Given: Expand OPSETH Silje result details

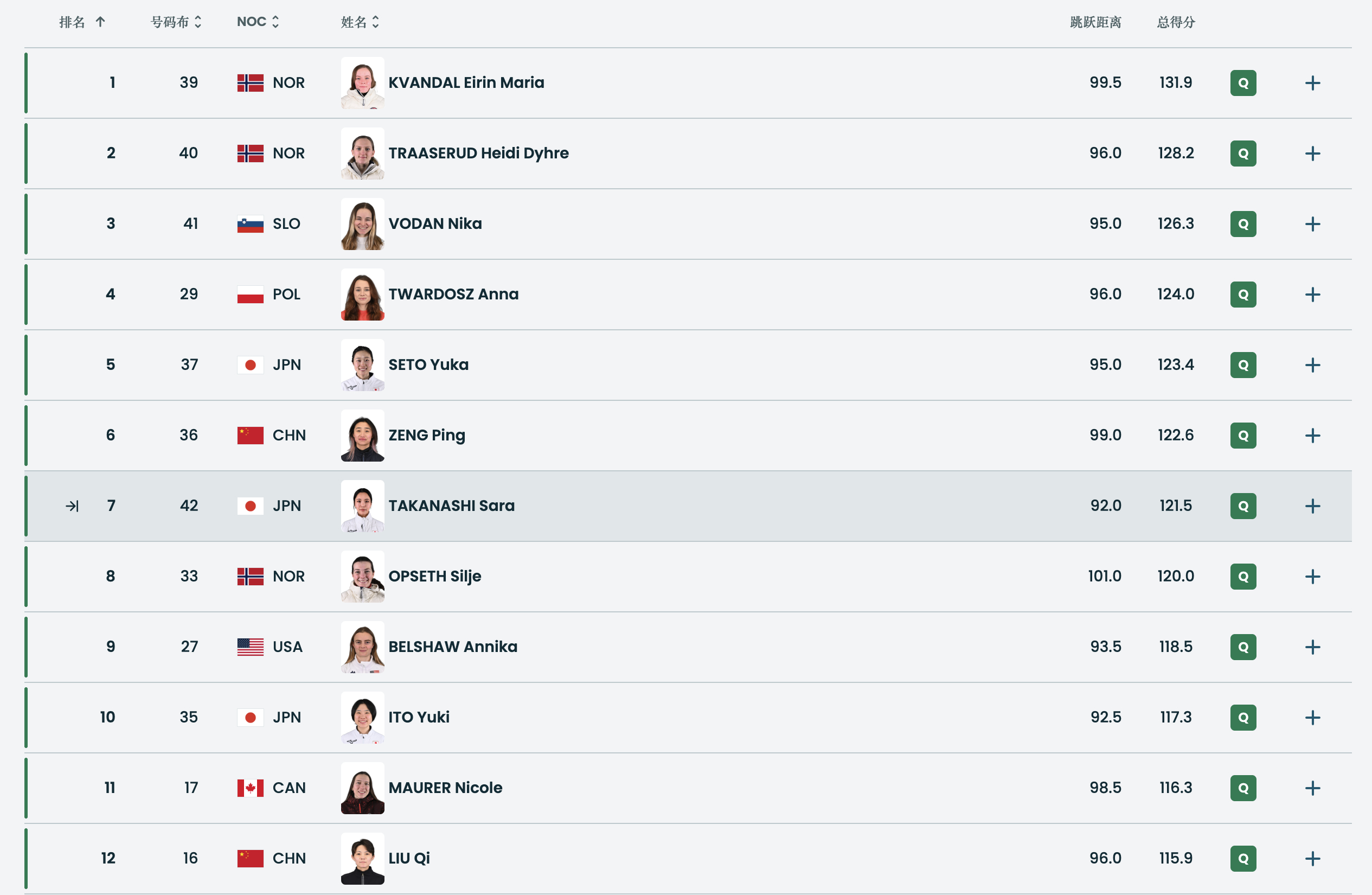Looking at the screenshot, I should 1313,577.
